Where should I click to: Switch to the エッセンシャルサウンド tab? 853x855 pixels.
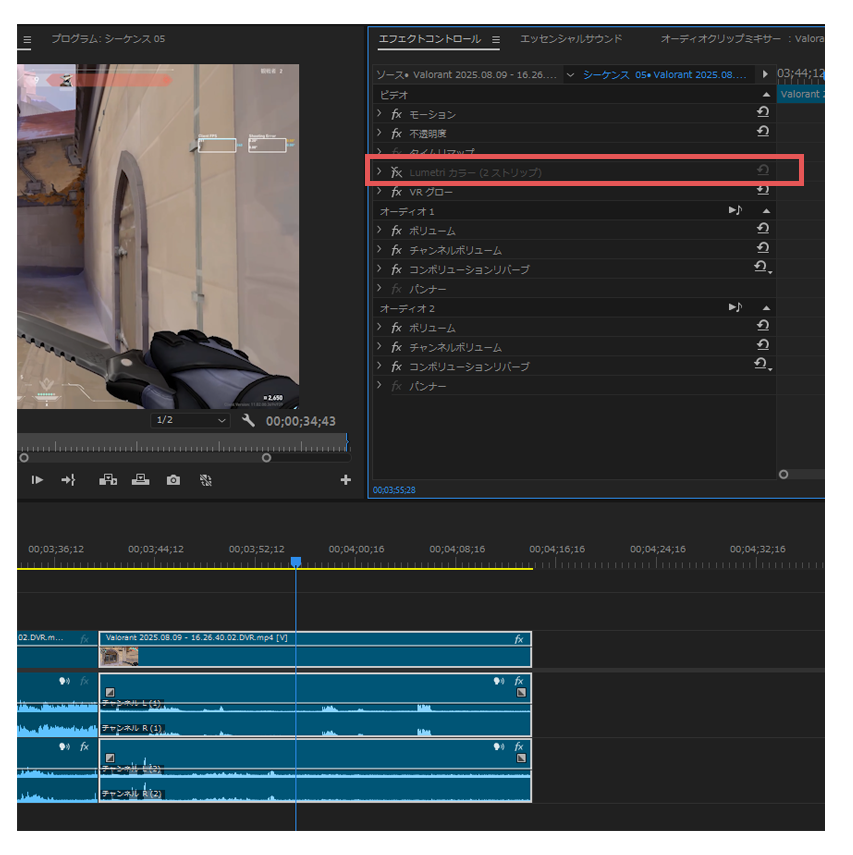571,39
